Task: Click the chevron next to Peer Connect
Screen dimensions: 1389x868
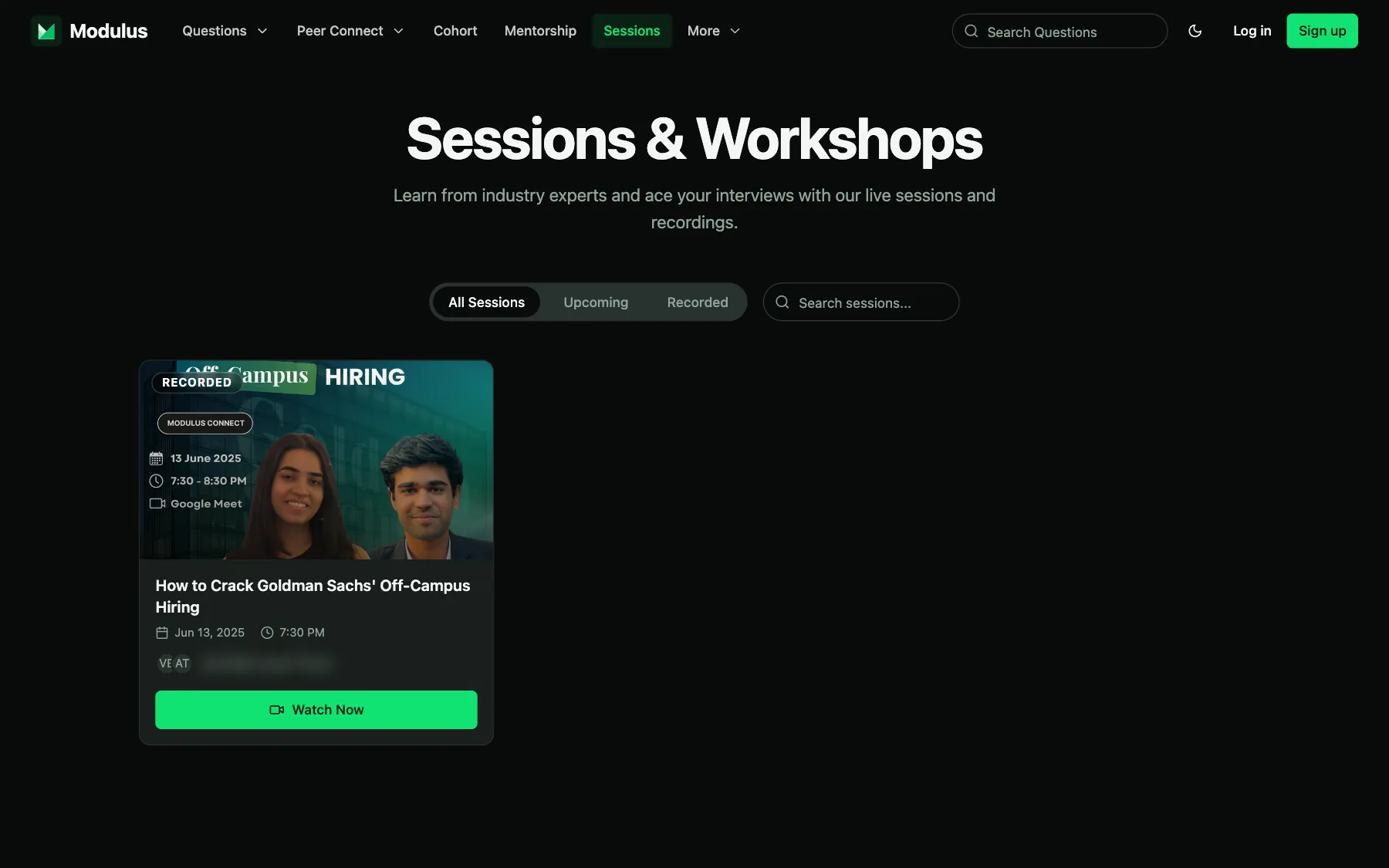Action: click(x=398, y=31)
